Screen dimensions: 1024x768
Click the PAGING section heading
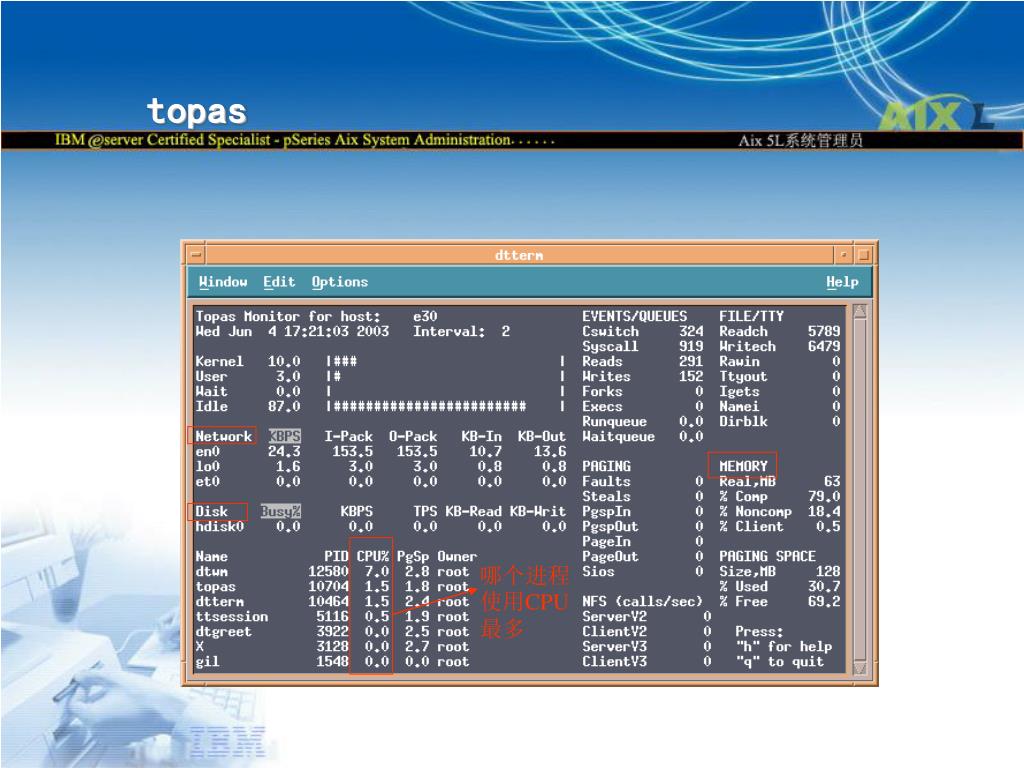pos(606,466)
